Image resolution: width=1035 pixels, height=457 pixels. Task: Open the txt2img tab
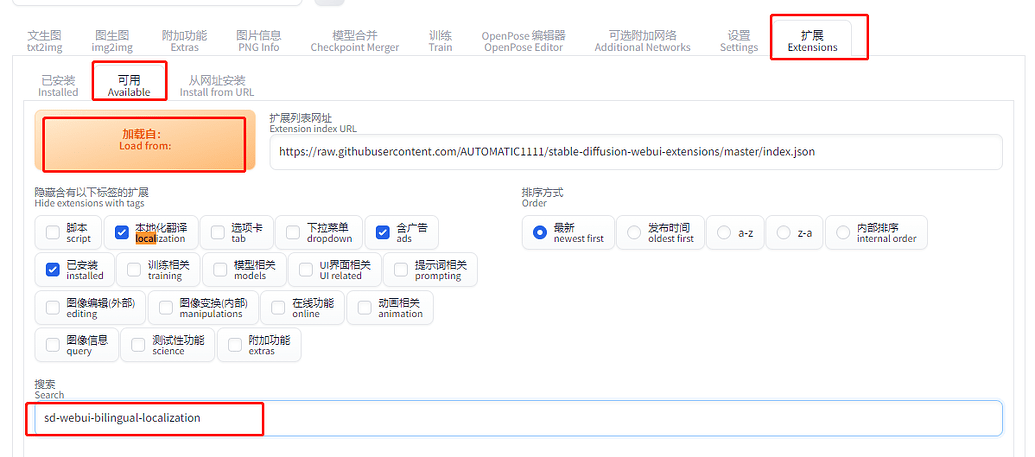tap(44, 41)
